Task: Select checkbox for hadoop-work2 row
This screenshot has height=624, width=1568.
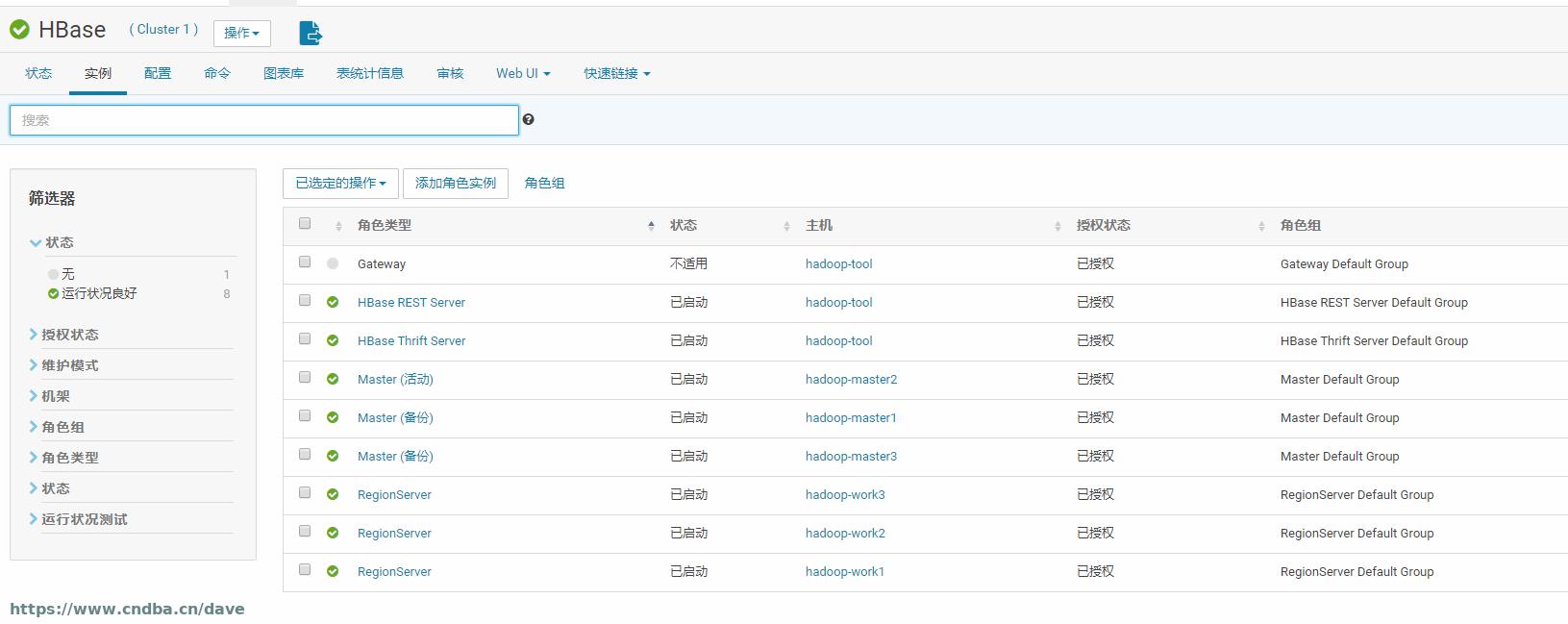Action: tap(305, 531)
